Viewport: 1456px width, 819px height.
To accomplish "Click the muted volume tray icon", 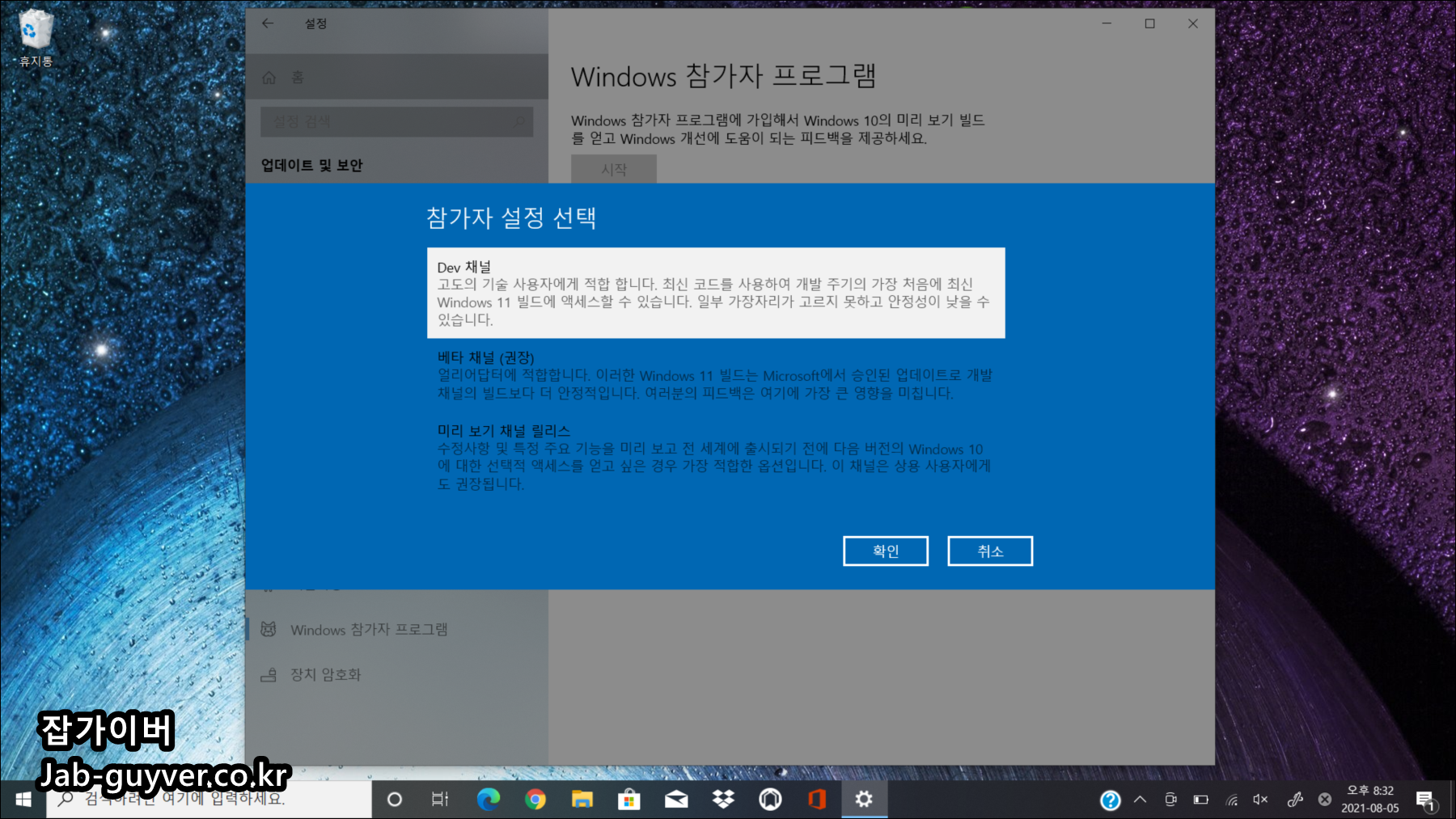I will 1261,800.
